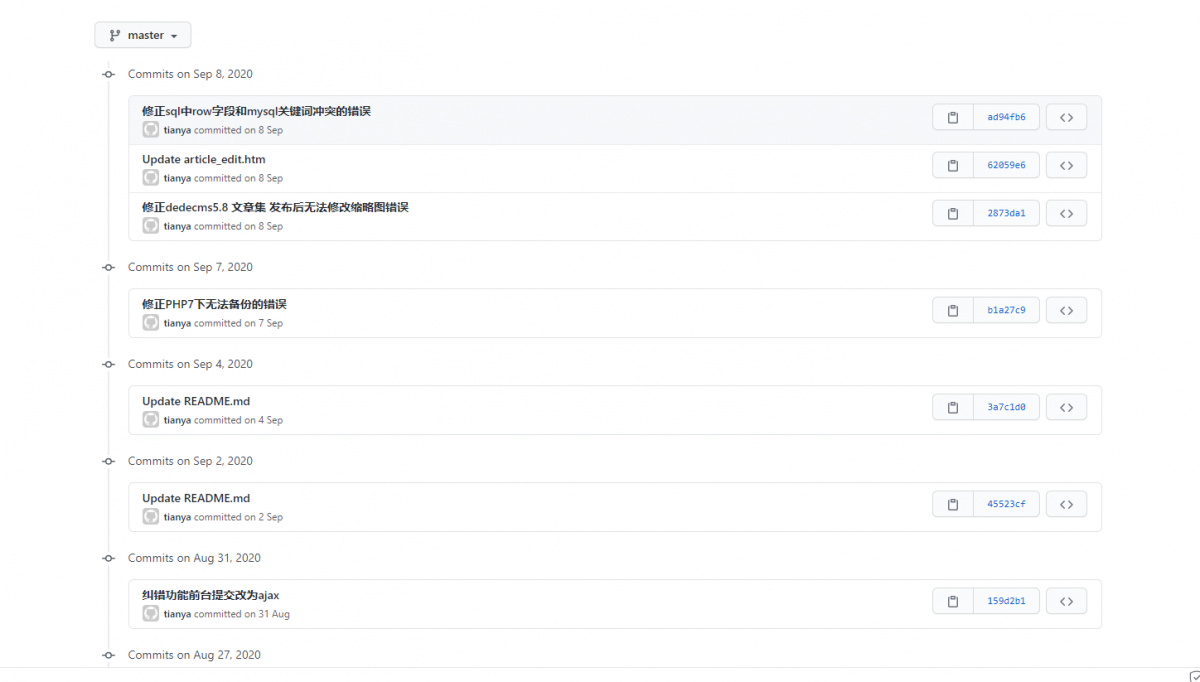The width and height of the screenshot is (1200, 682).
Task: Click author tianya on Sep 4 commit
Action: [x=177, y=420]
